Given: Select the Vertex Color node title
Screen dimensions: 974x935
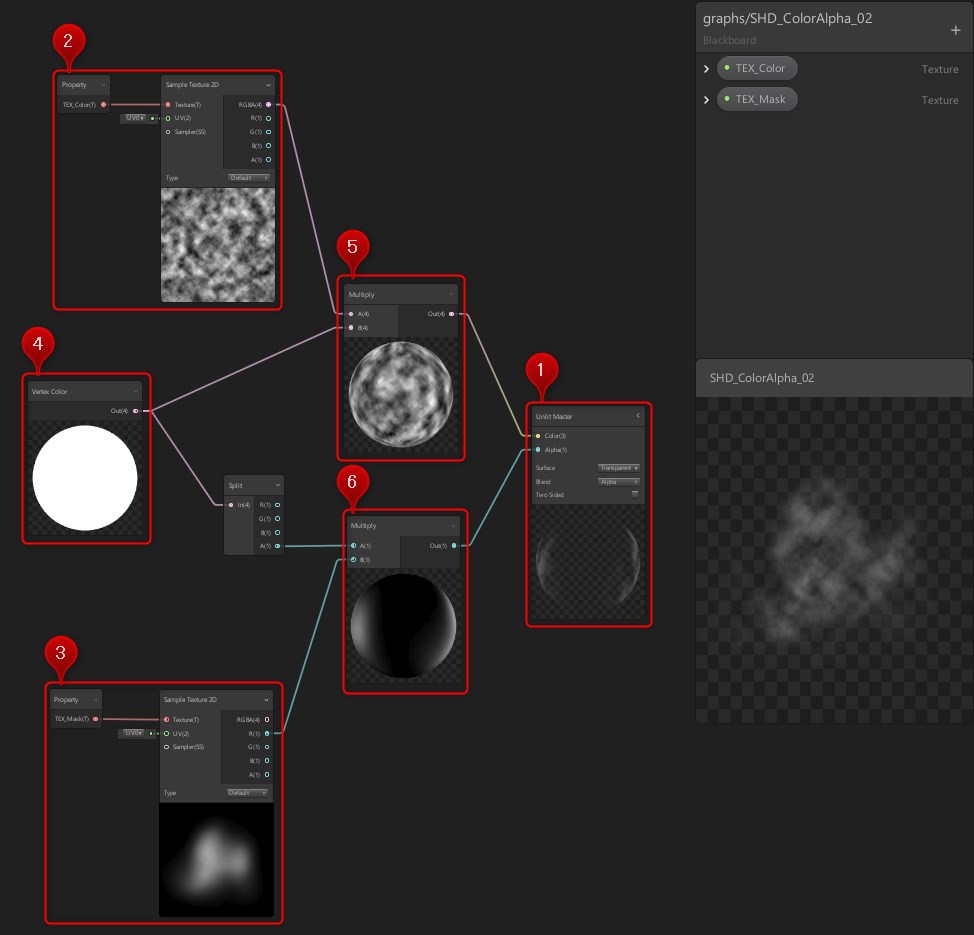Looking at the screenshot, I should coord(50,391).
